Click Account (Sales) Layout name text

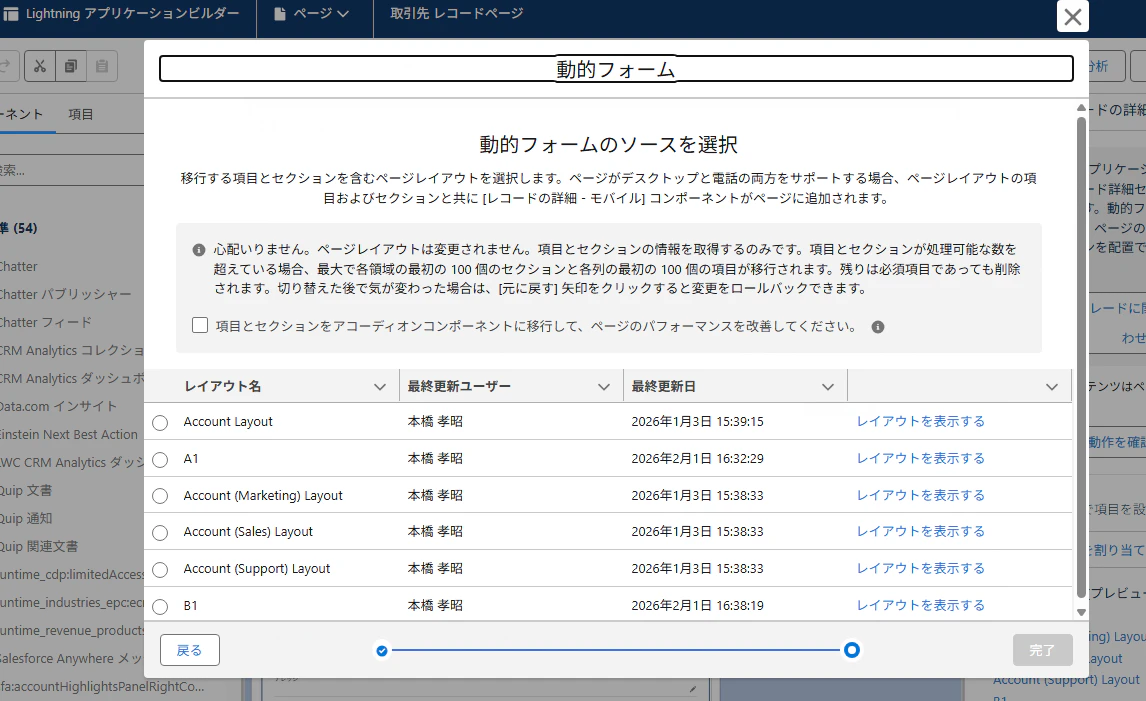coord(248,531)
